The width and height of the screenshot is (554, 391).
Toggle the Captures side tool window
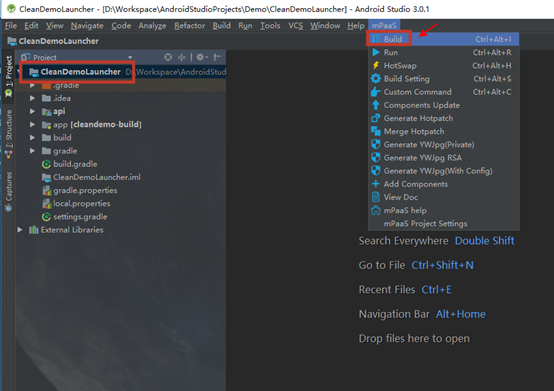click(8, 191)
